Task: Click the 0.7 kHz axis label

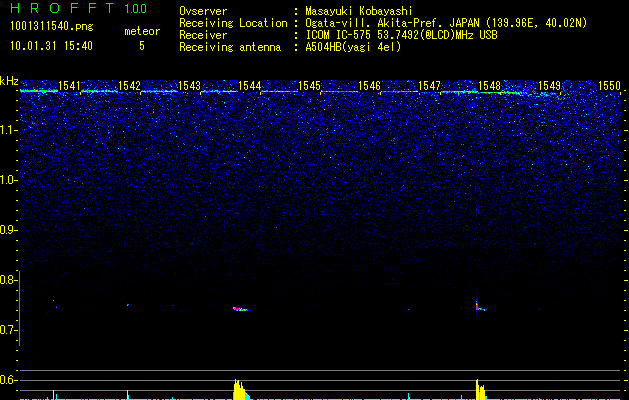Action: coord(8,330)
